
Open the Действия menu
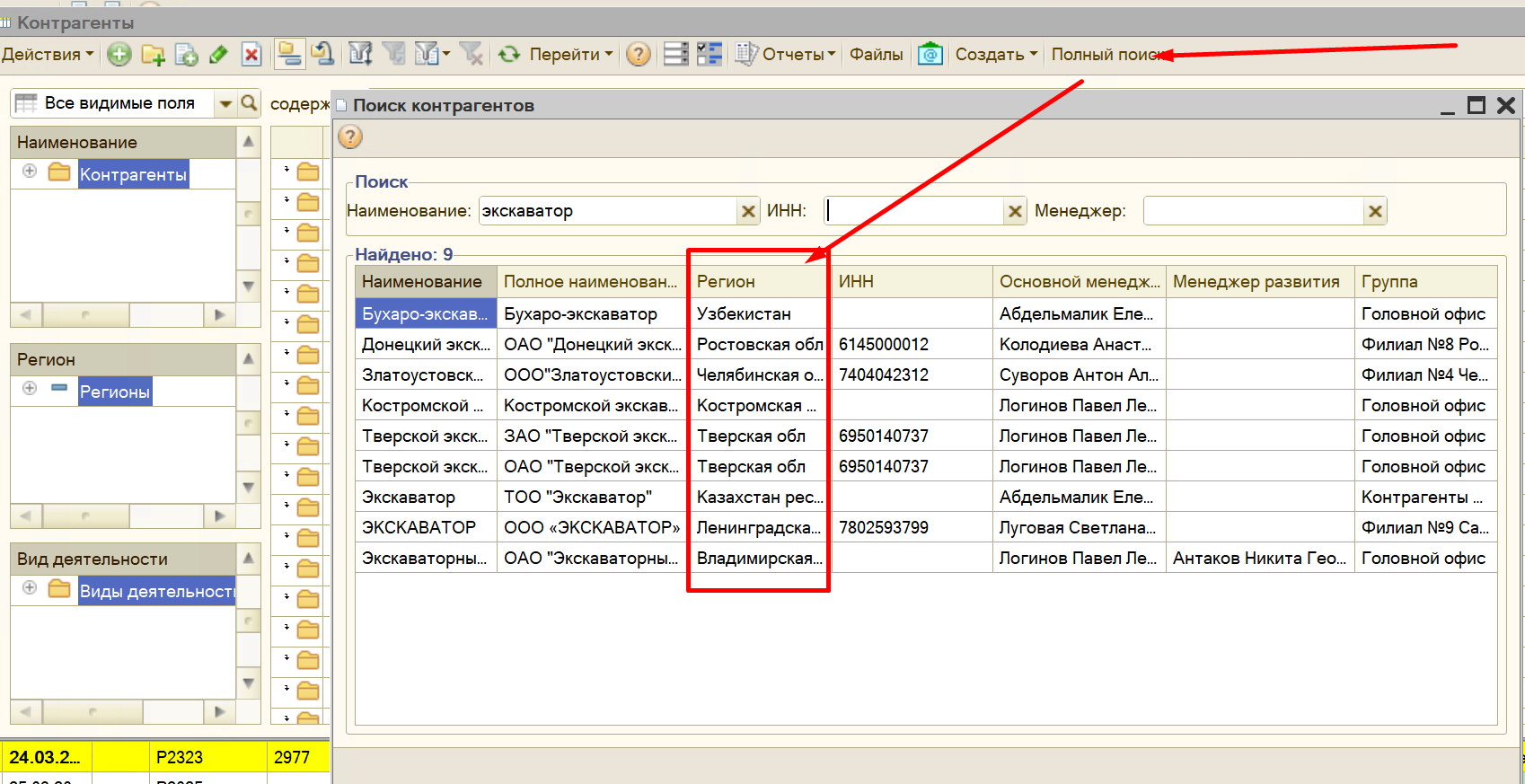click(48, 55)
